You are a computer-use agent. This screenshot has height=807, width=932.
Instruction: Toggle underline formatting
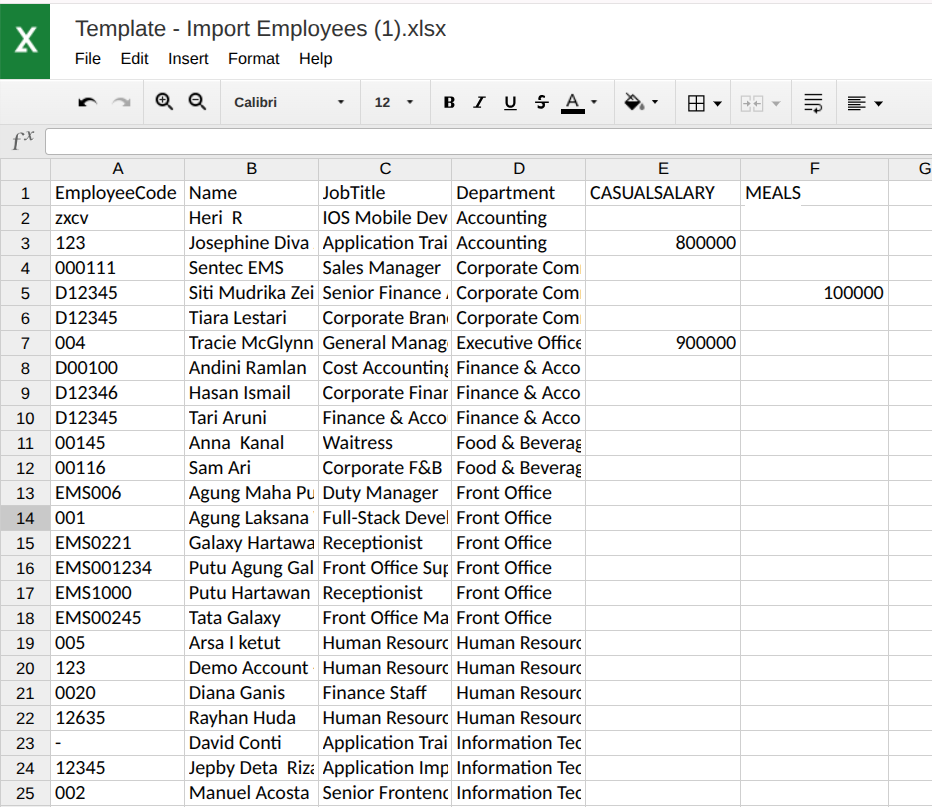510,102
